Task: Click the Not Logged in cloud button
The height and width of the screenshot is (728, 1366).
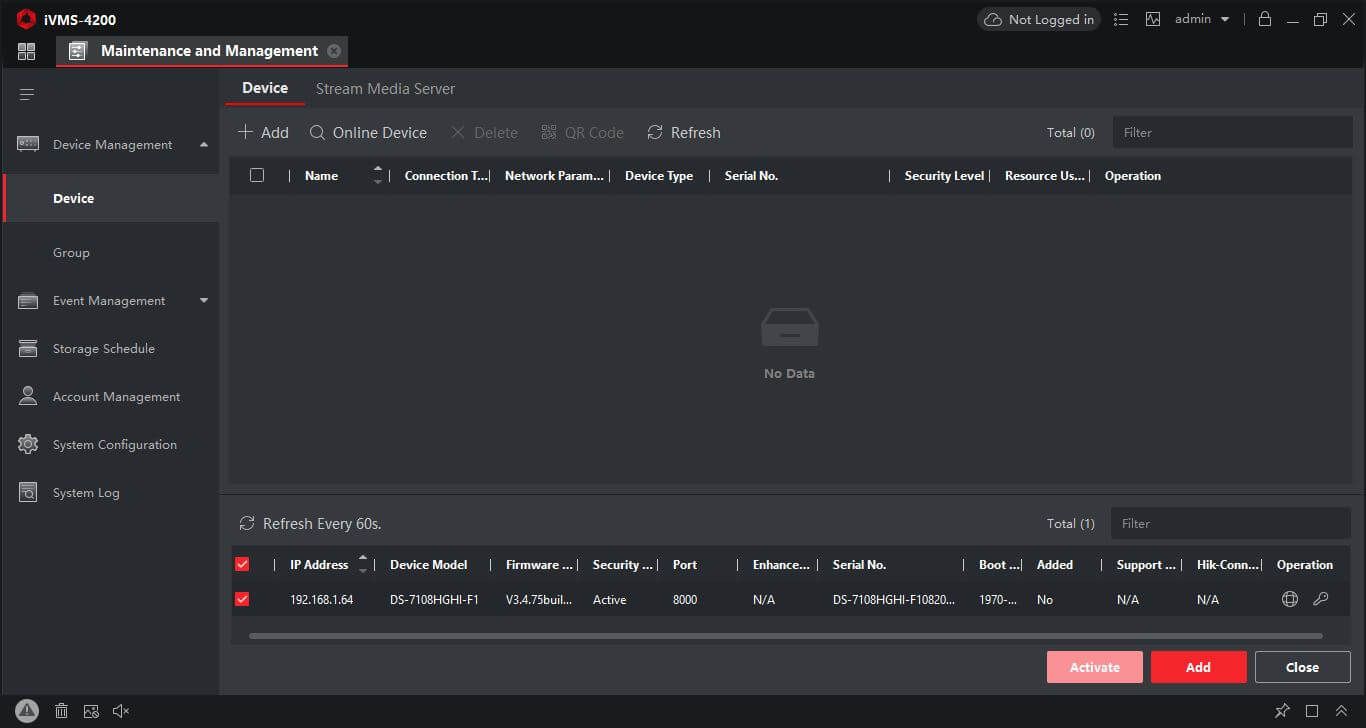Action: click(1038, 19)
